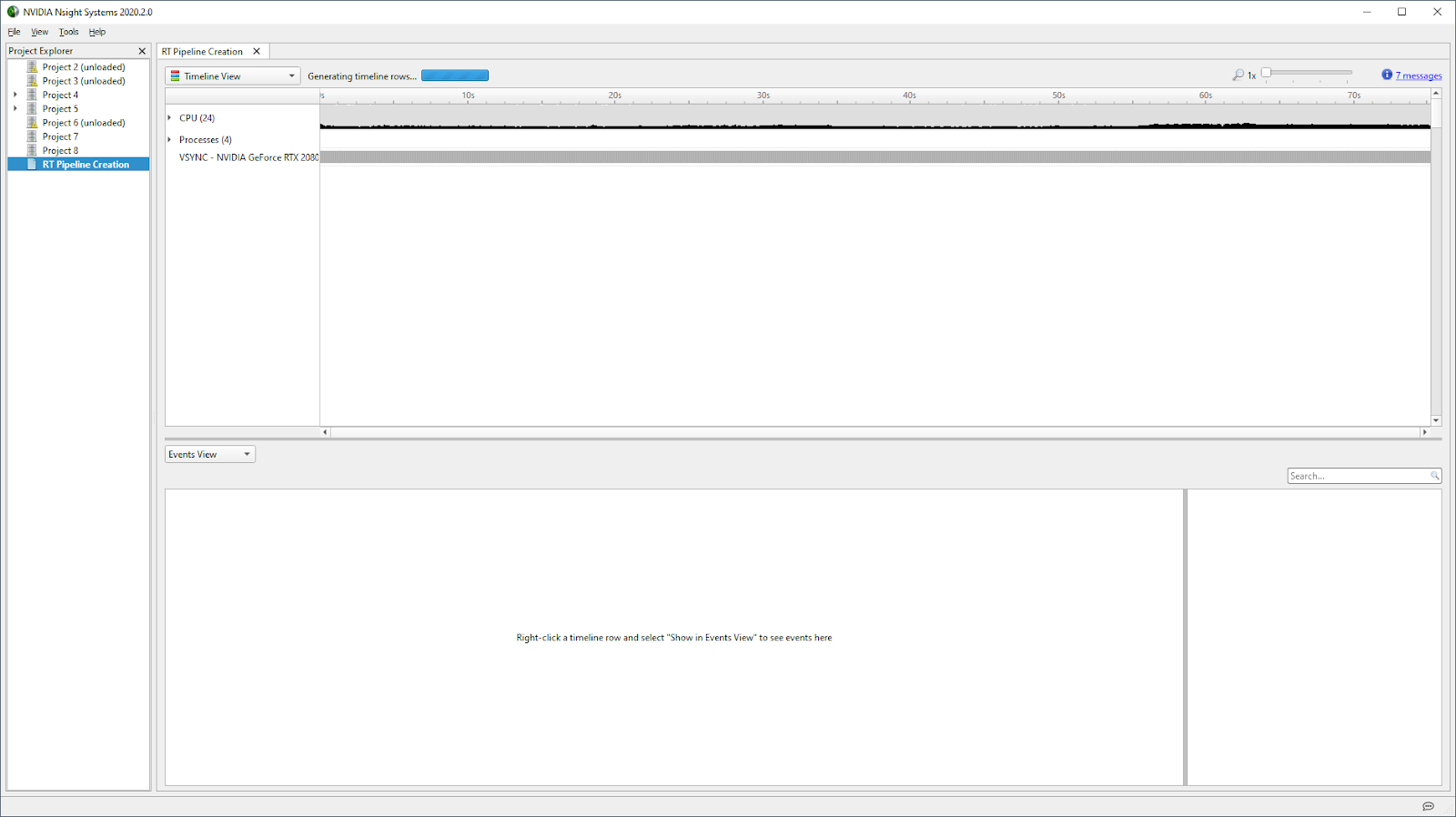Expand the CPU (24) timeline row
This screenshot has width=1456, height=817.
(170, 117)
